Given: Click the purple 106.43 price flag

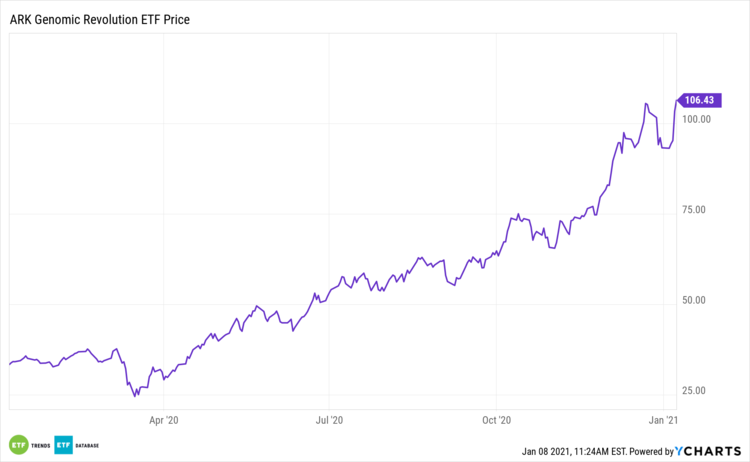Looking at the screenshot, I should pyautogui.click(x=699, y=99).
